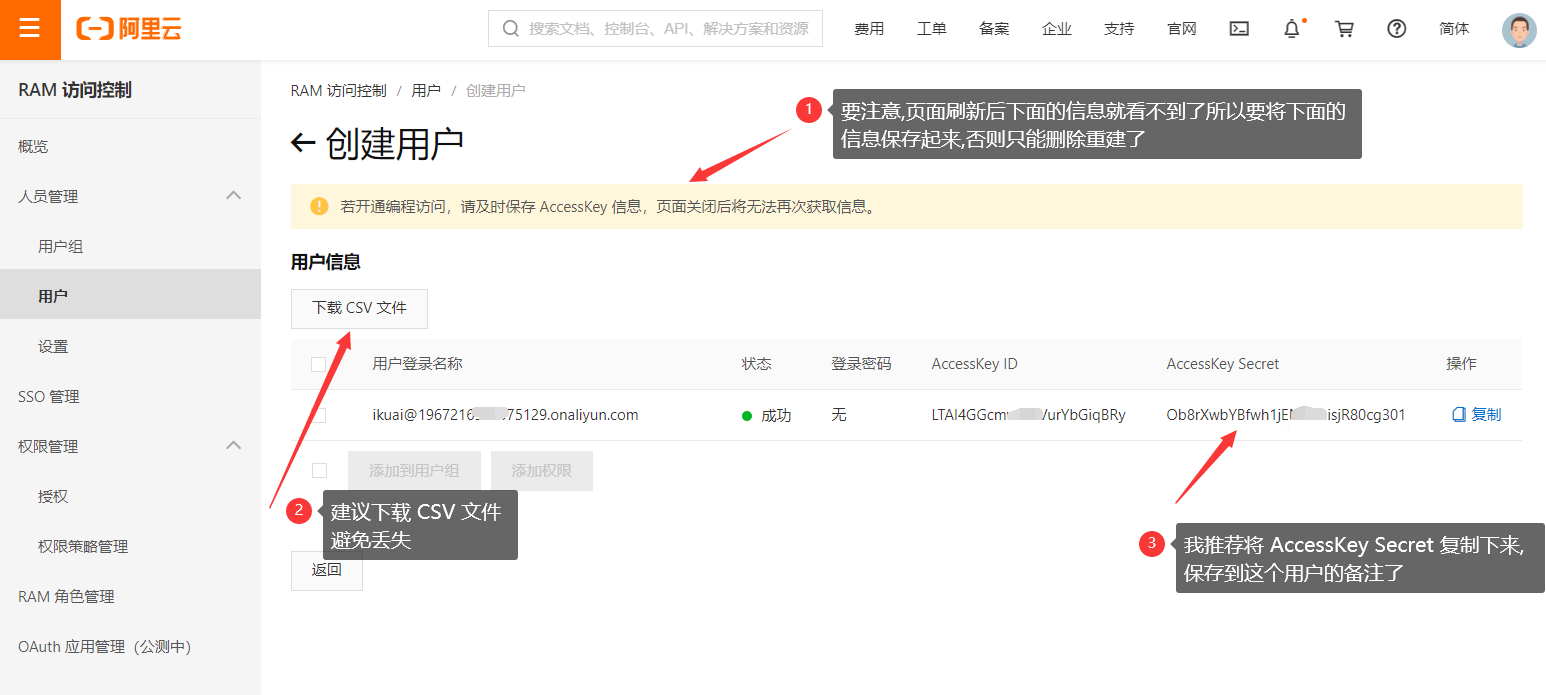Open the hamburger menu in the orange corner
1546x695 pixels.
click(x=30, y=29)
